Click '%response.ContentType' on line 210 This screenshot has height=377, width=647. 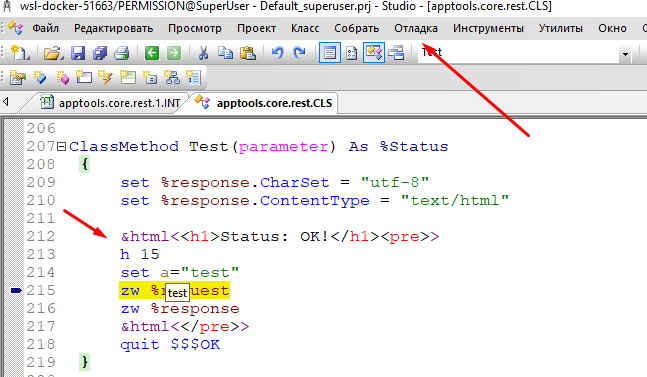click(x=265, y=200)
